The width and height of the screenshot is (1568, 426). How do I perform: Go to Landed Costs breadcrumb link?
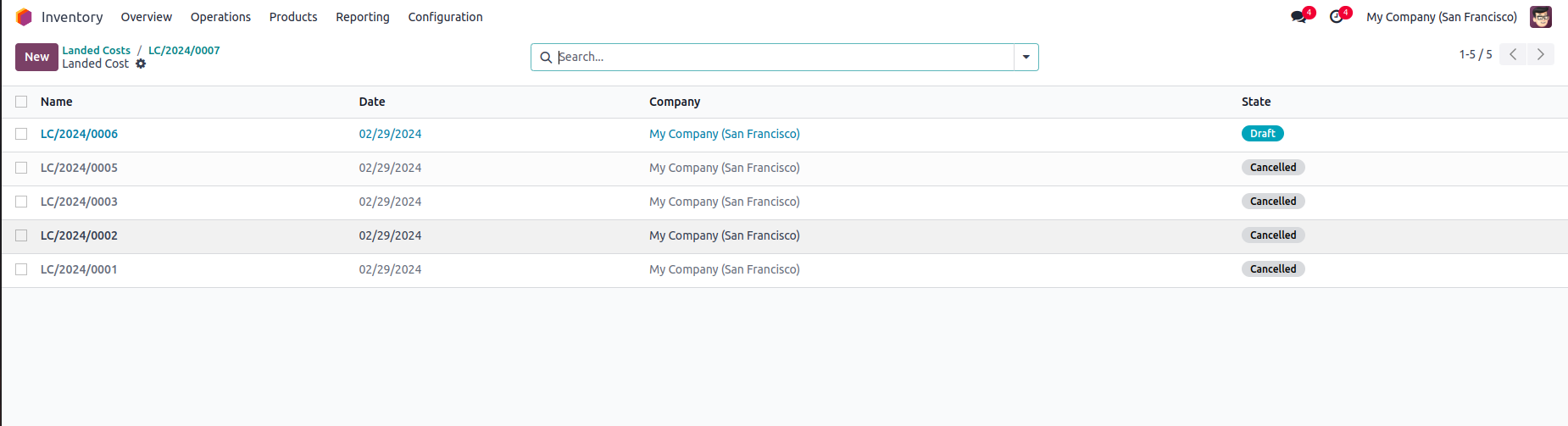(x=96, y=51)
